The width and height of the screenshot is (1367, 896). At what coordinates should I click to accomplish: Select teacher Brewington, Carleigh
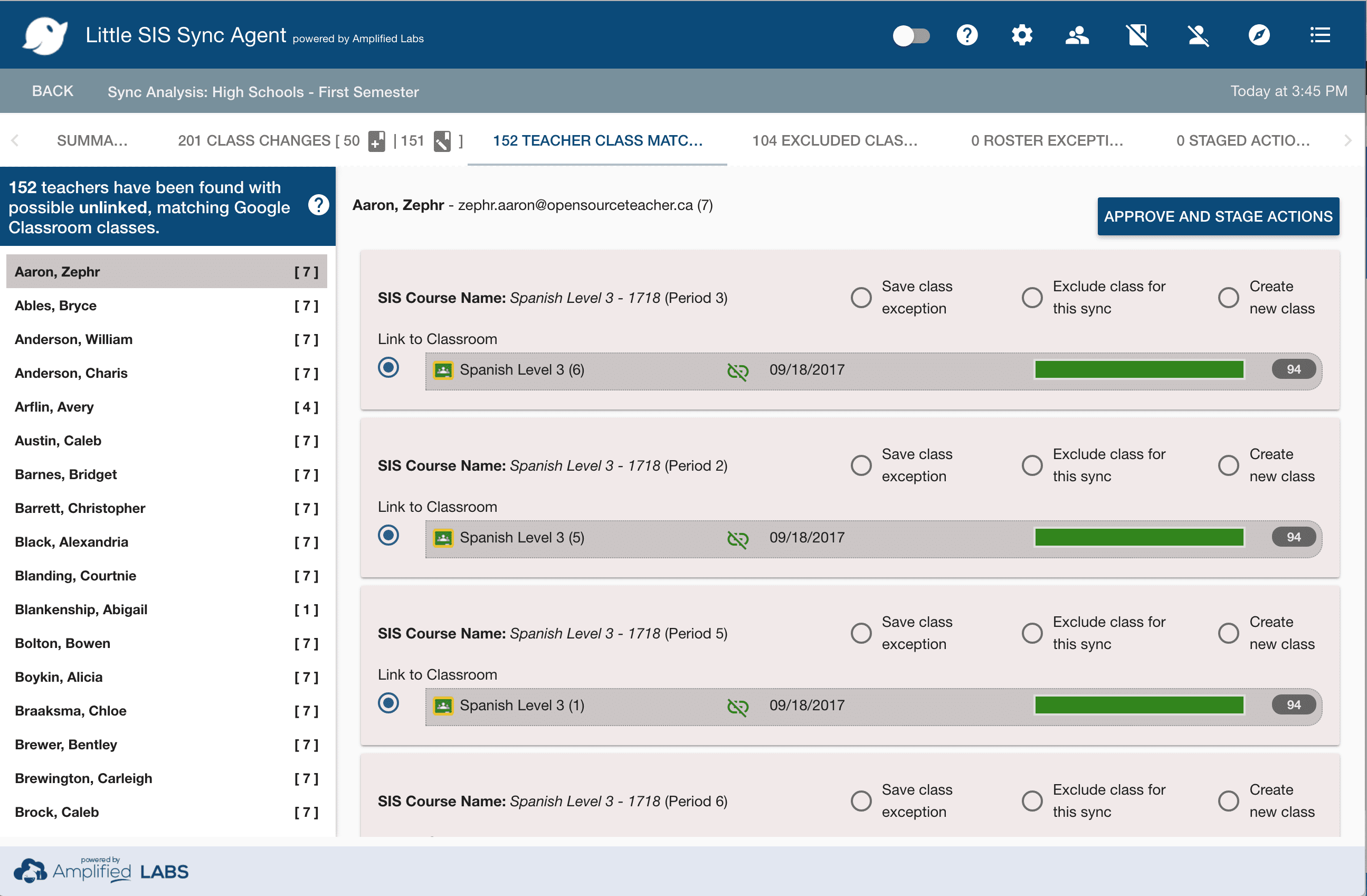[x=167, y=778]
